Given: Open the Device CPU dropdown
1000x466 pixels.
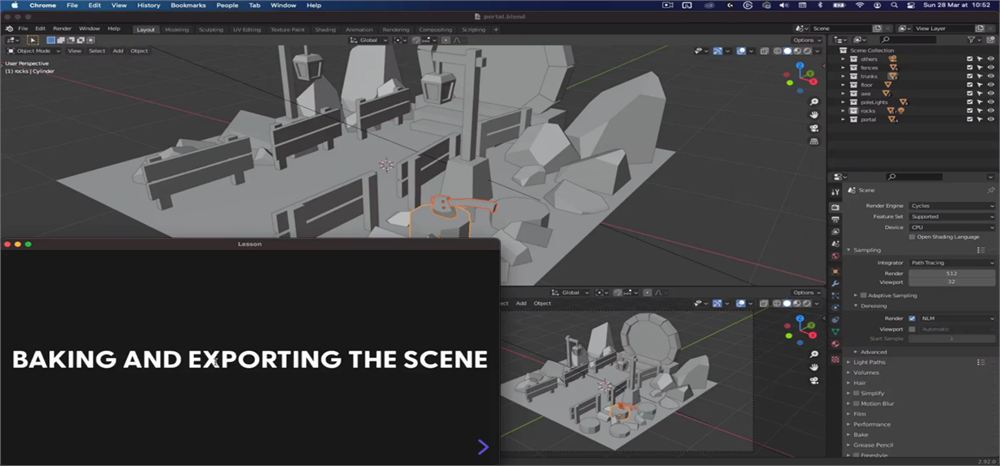Looking at the screenshot, I should click(952, 227).
